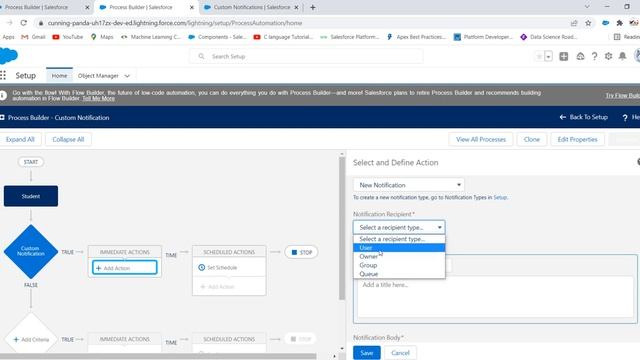The width and height of the screenshot is (640, 360).
Task: Click Back To Setup
Action: [584, 117]
